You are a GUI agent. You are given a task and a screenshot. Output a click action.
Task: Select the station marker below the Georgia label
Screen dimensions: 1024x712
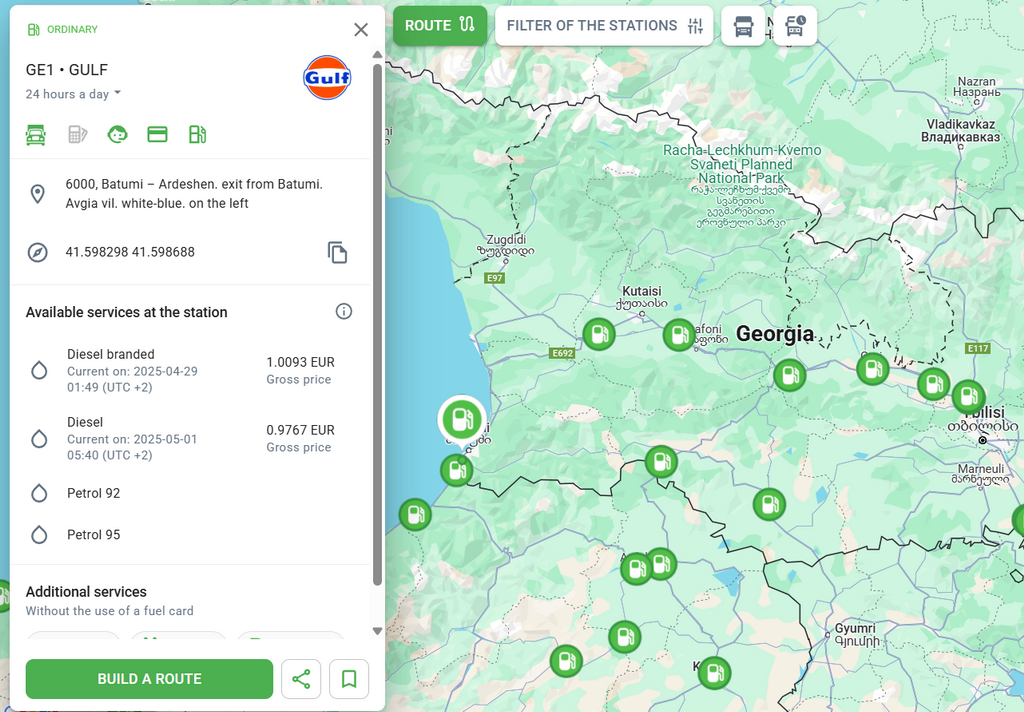pos(790,376)
